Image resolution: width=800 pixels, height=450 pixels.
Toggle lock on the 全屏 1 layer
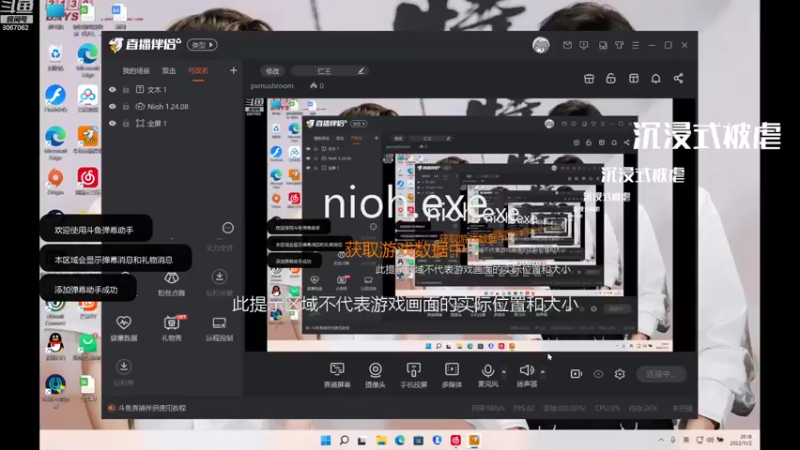pyautogui.click(x=126, y=123)
